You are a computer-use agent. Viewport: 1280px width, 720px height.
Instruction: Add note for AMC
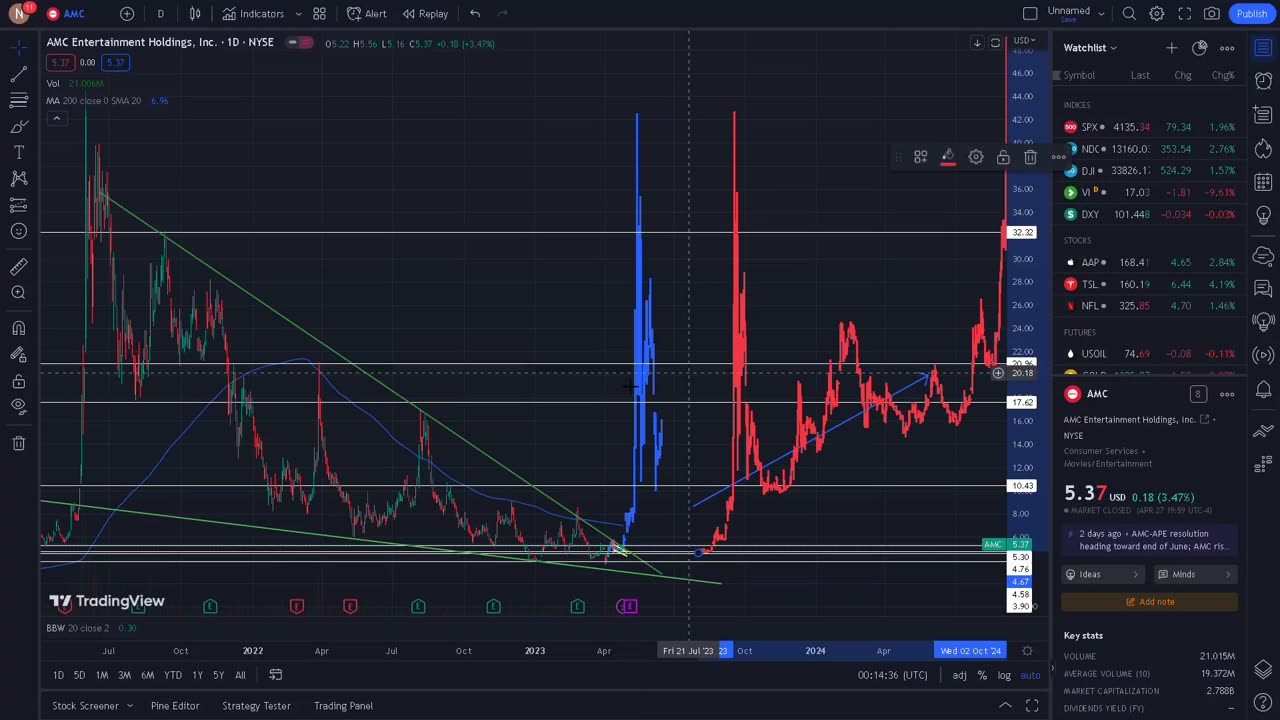1150,602
